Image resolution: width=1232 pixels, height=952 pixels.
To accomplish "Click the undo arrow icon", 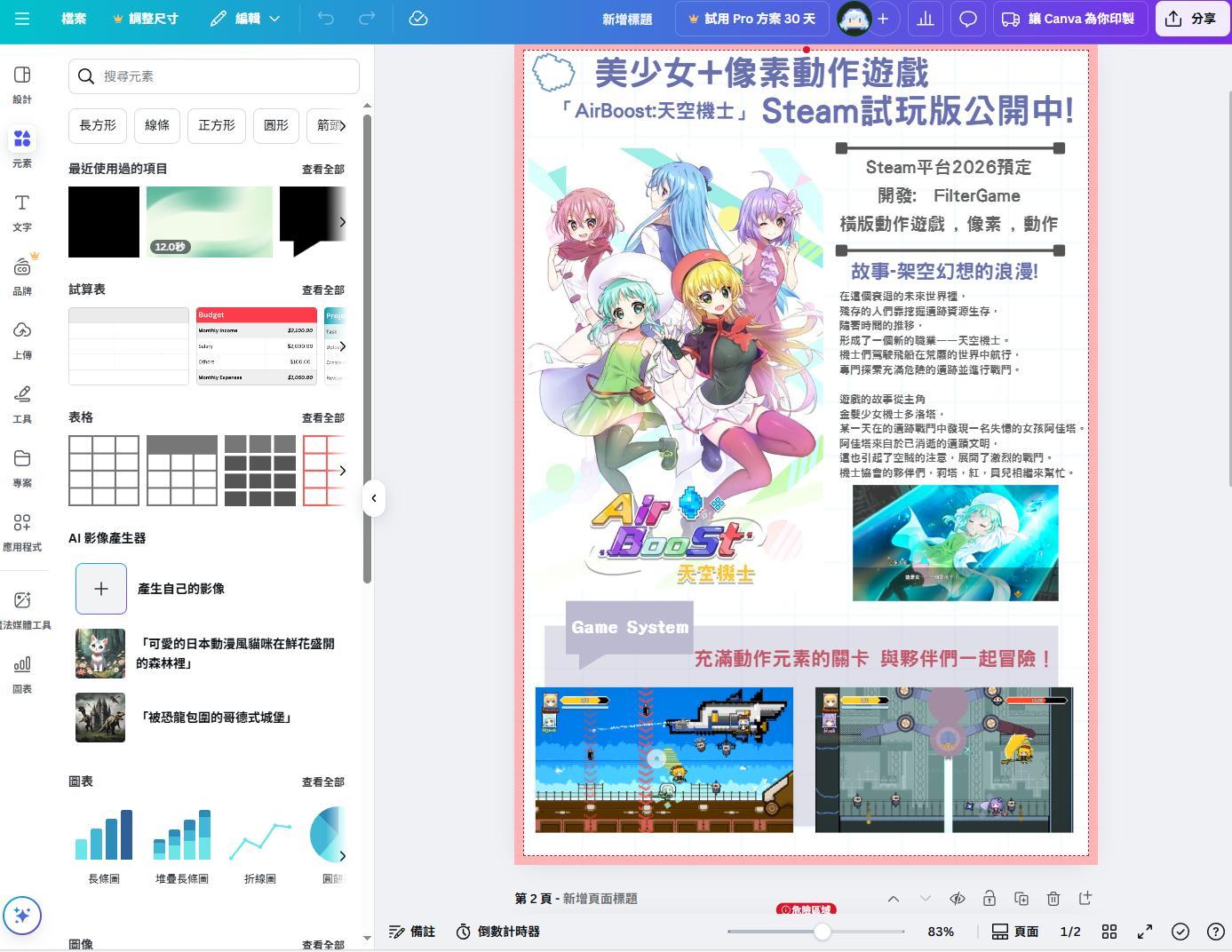I will [326, 19].
